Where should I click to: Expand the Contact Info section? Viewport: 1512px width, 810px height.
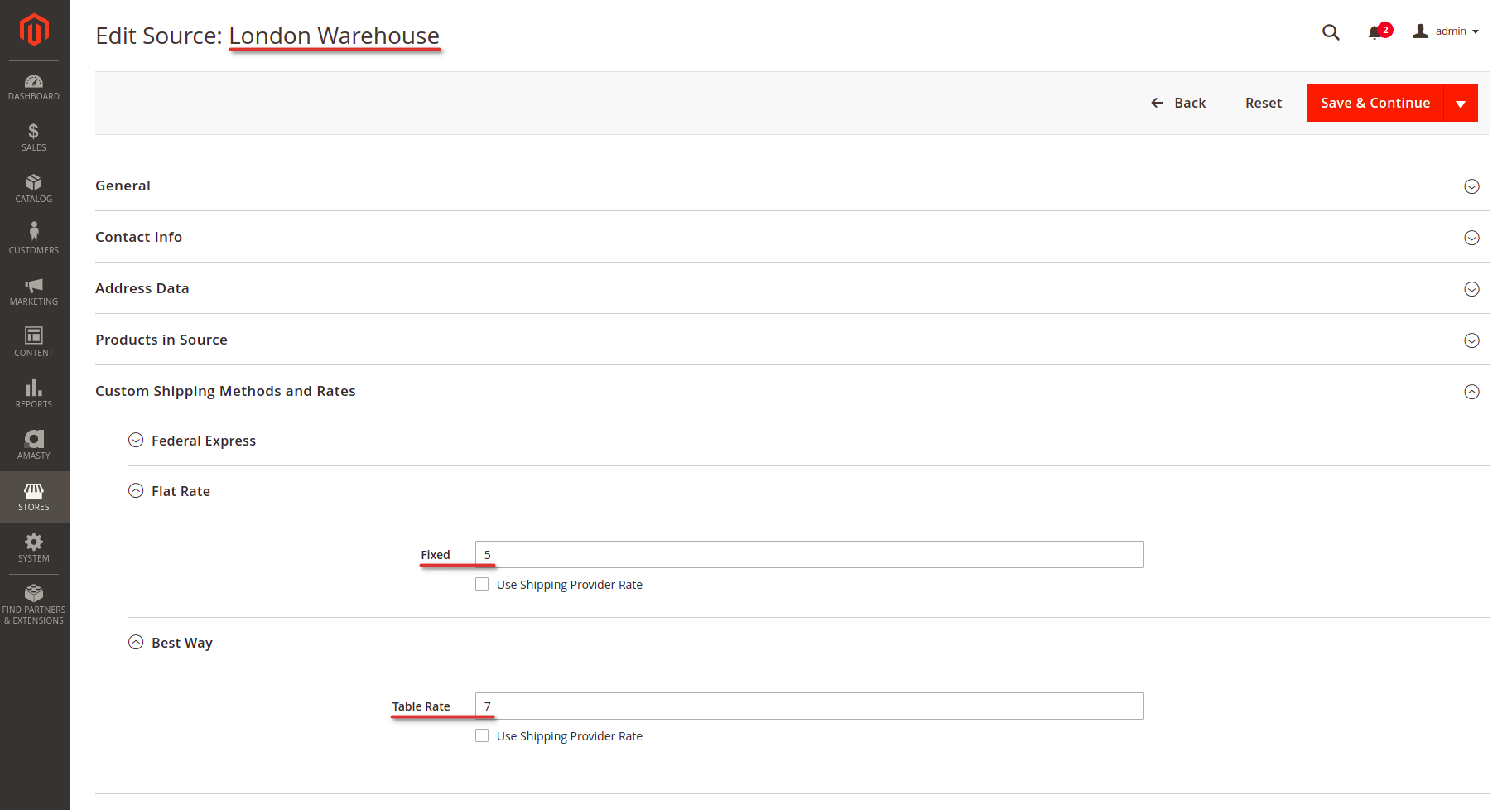[x=792, y=237]
